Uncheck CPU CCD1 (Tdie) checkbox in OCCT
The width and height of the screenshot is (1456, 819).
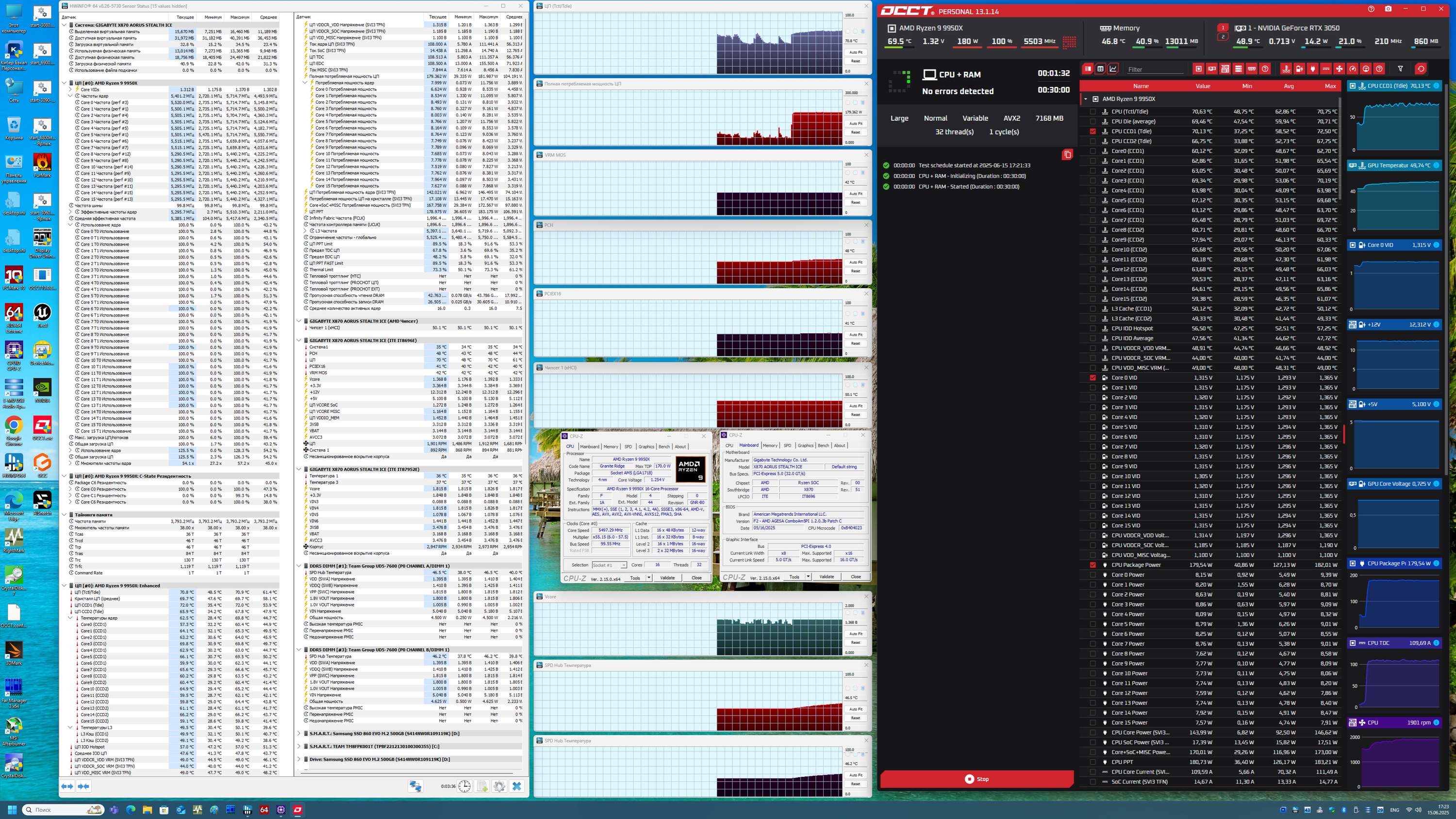click(1092, 131)
